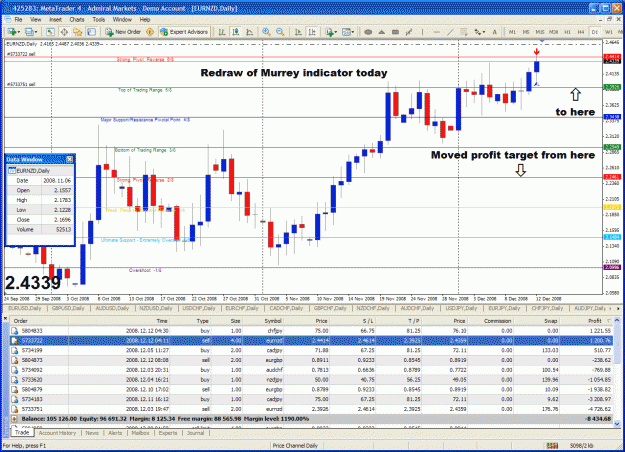This screenshot has height=452, width=625.
Task: Select the text label 'A' tool
Action: [x=495, y=32]
